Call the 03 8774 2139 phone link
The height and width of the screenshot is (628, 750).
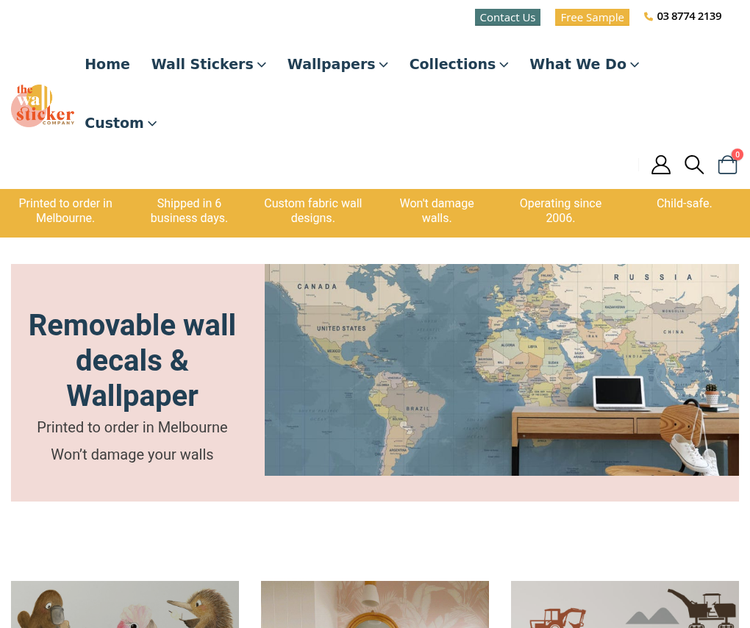[x=689, y=17]
